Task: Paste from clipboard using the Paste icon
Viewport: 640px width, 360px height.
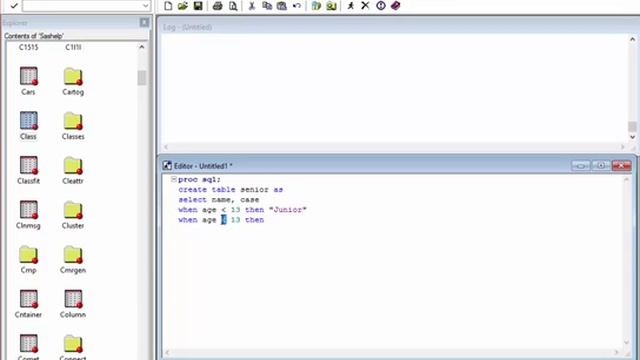Action: click(282, 6)
